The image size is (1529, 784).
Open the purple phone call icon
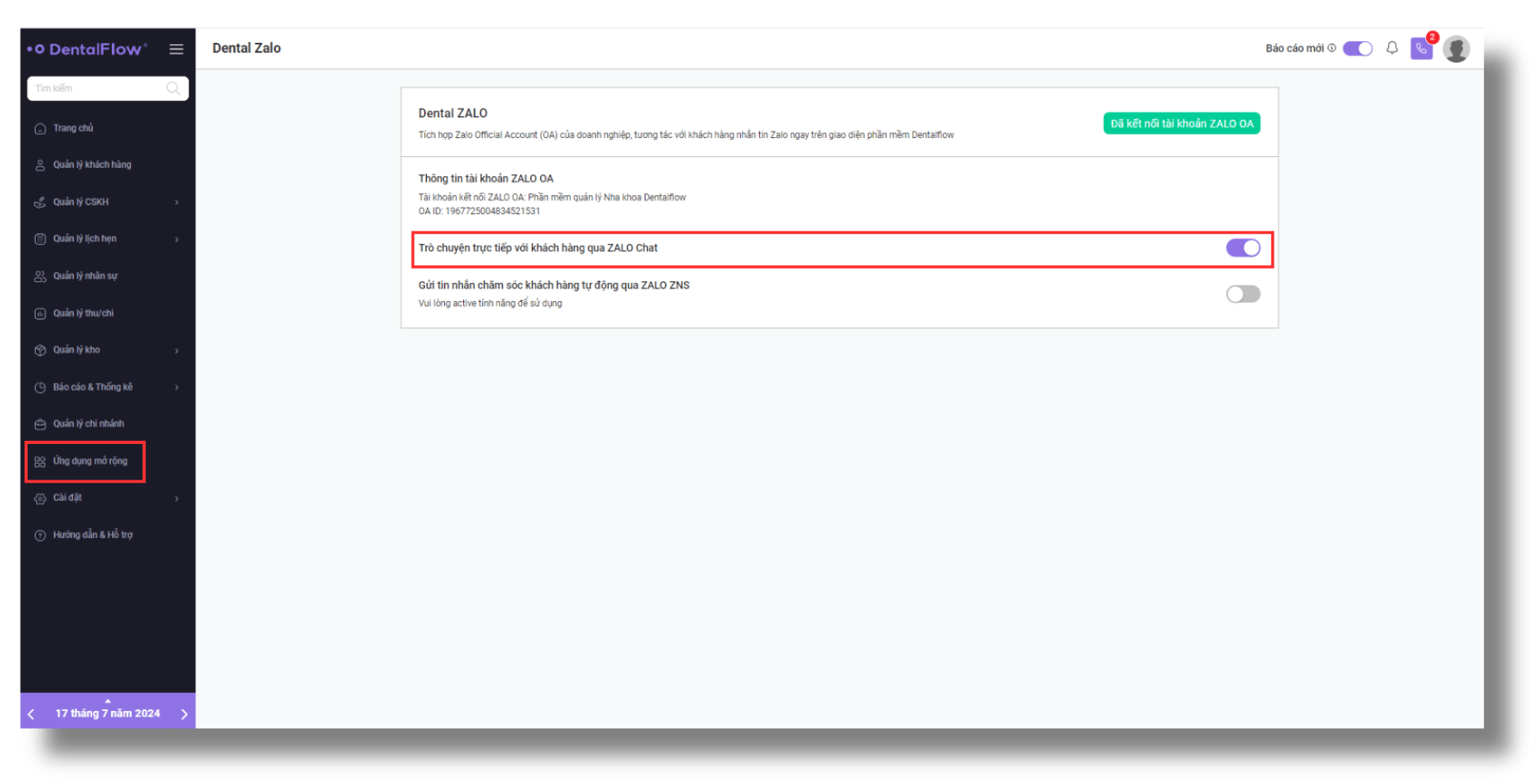click(1421, 49)
